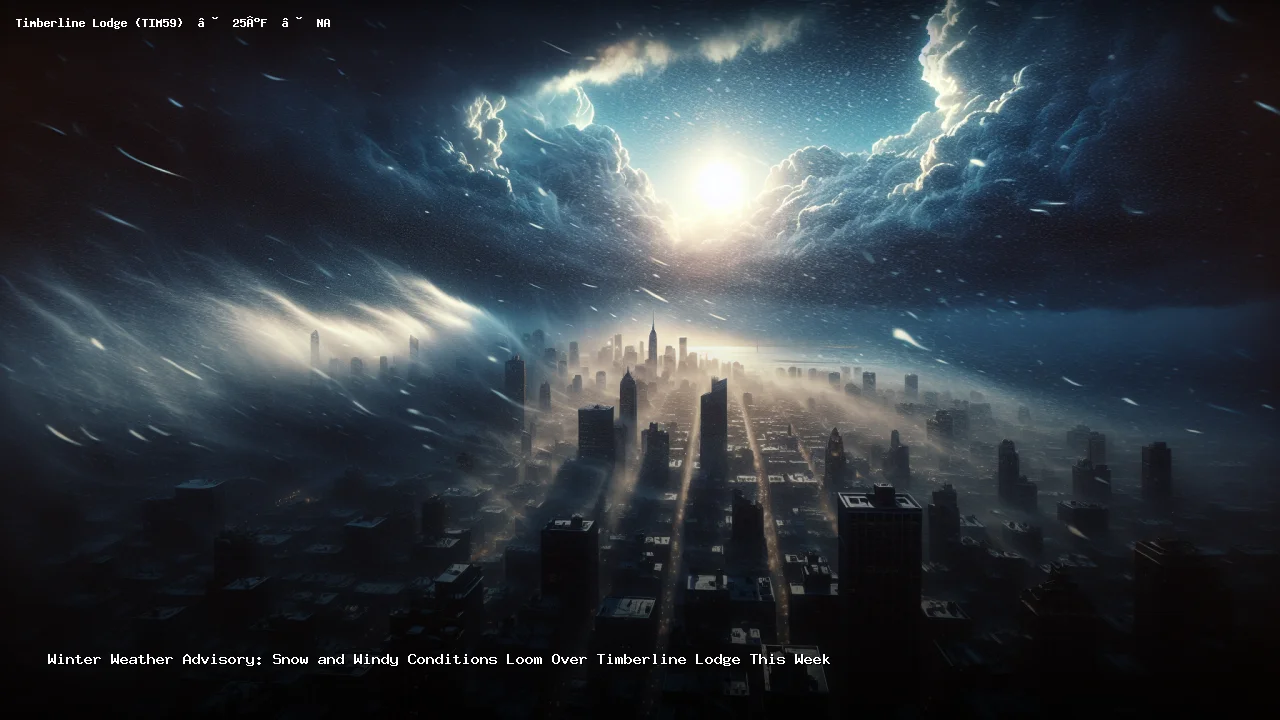
Task: Click the garbled icon before the temperature
Action: click(208, 23)
